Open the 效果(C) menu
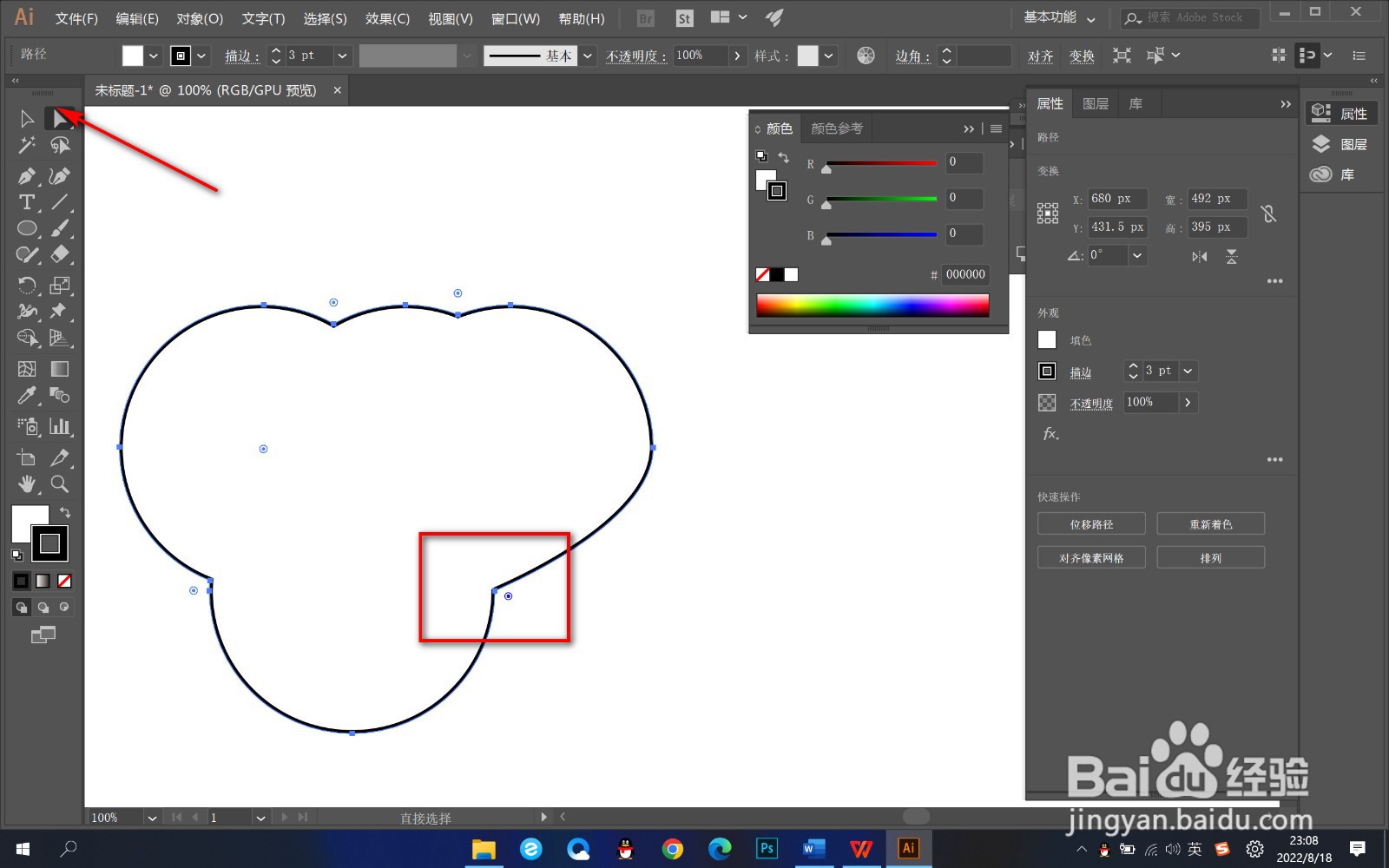This screenshot has width=1389, height=868. coord(387,18)
